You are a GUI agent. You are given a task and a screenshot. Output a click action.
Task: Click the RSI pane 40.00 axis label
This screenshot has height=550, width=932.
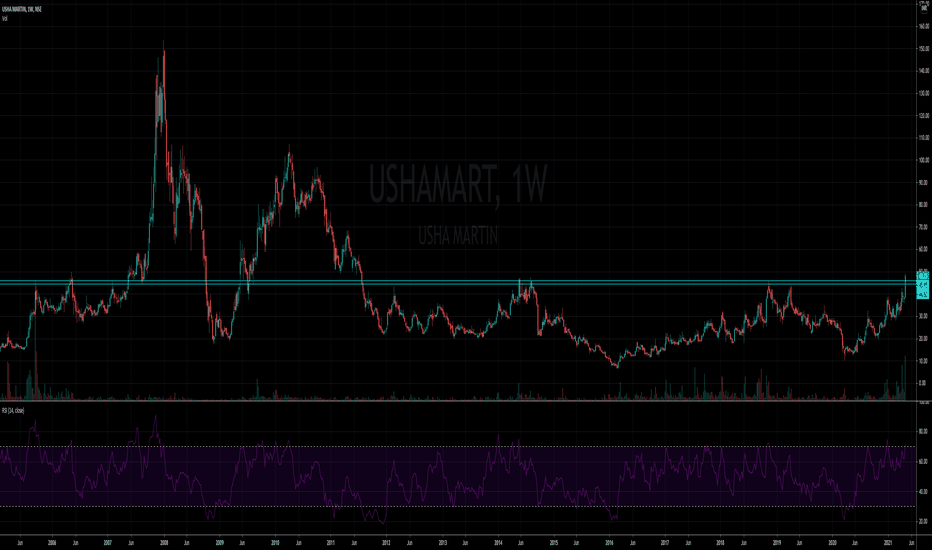[924, 492]
